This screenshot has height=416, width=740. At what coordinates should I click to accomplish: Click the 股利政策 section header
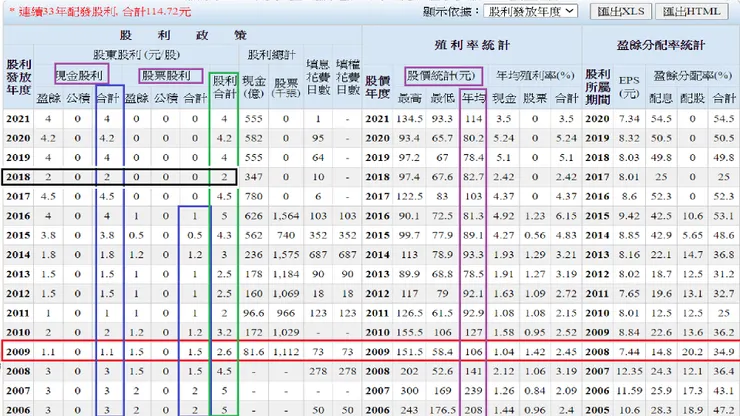pos(183,35)
